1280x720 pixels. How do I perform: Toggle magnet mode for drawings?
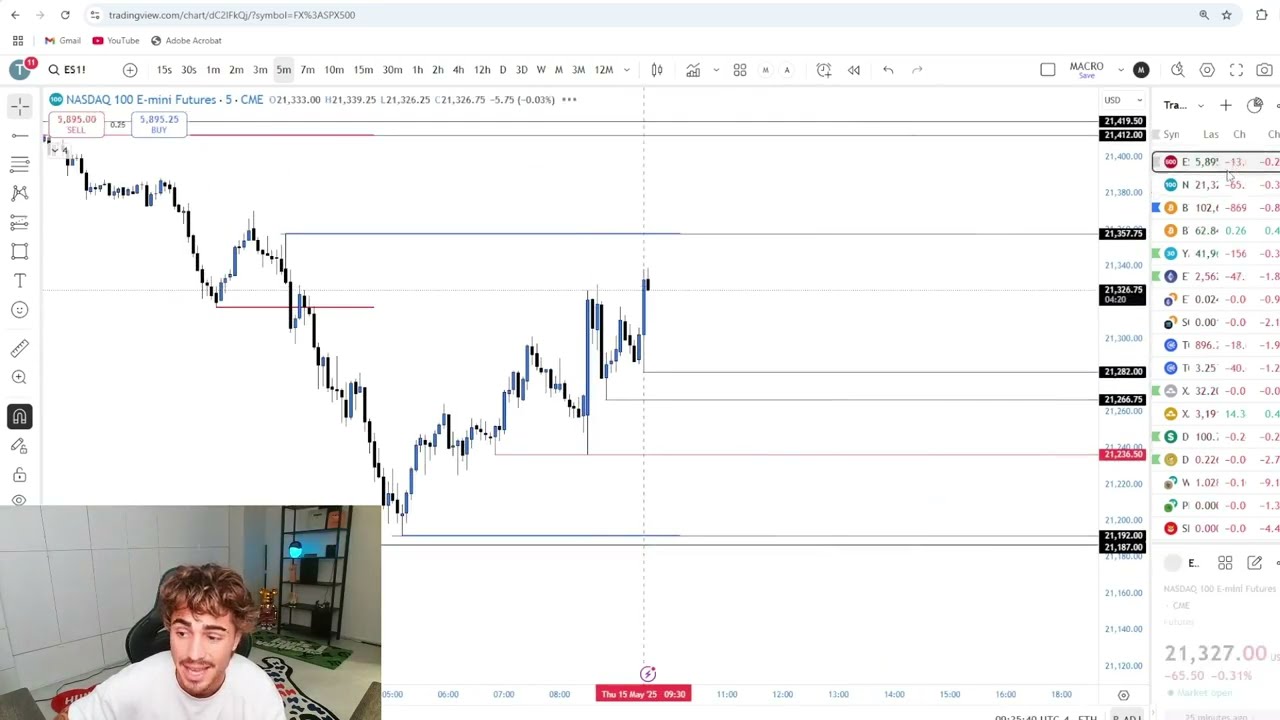pyautogui.click(x=20, y=416)
